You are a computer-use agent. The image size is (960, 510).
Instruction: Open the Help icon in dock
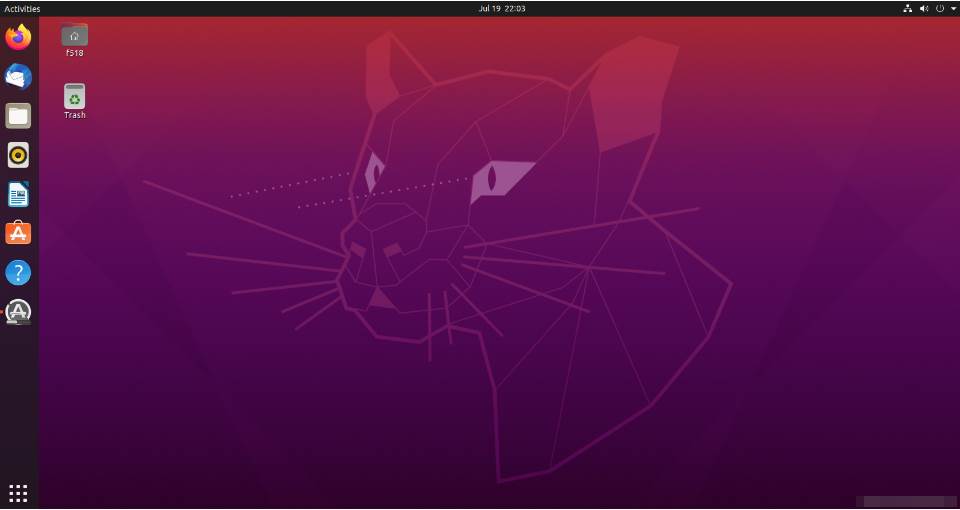(x=18, y=272)
